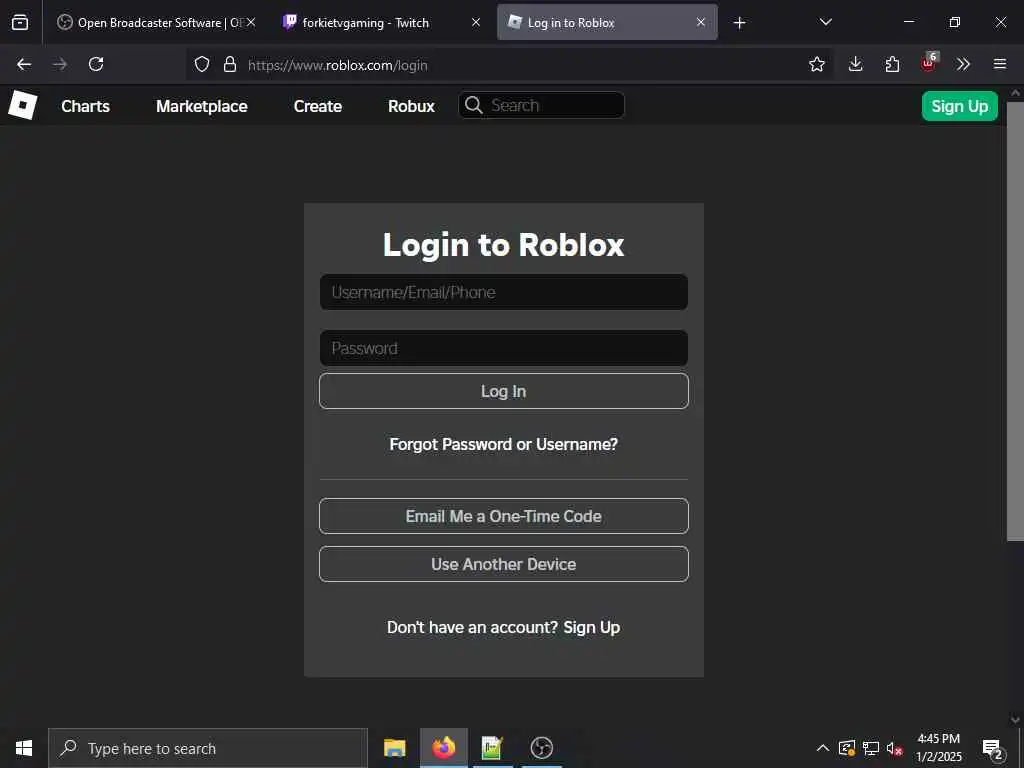Show hidden system tray icons
1024x768 pixels.
coord(823,748)
